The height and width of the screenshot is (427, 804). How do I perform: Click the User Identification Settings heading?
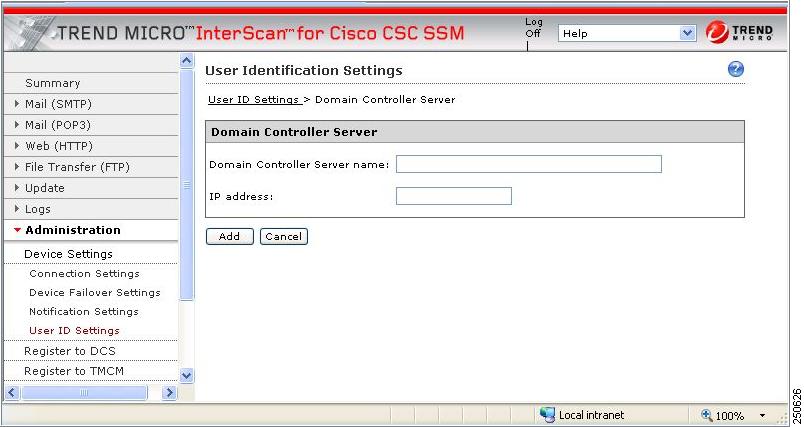tap(304, 70)
